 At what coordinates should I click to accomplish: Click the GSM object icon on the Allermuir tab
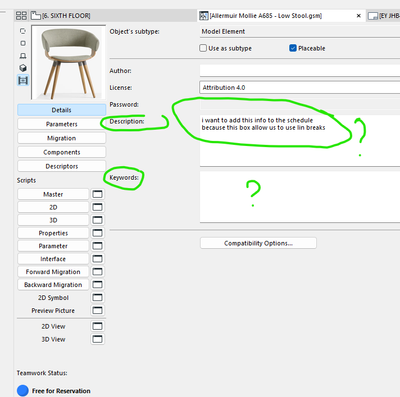coord(204,16)
